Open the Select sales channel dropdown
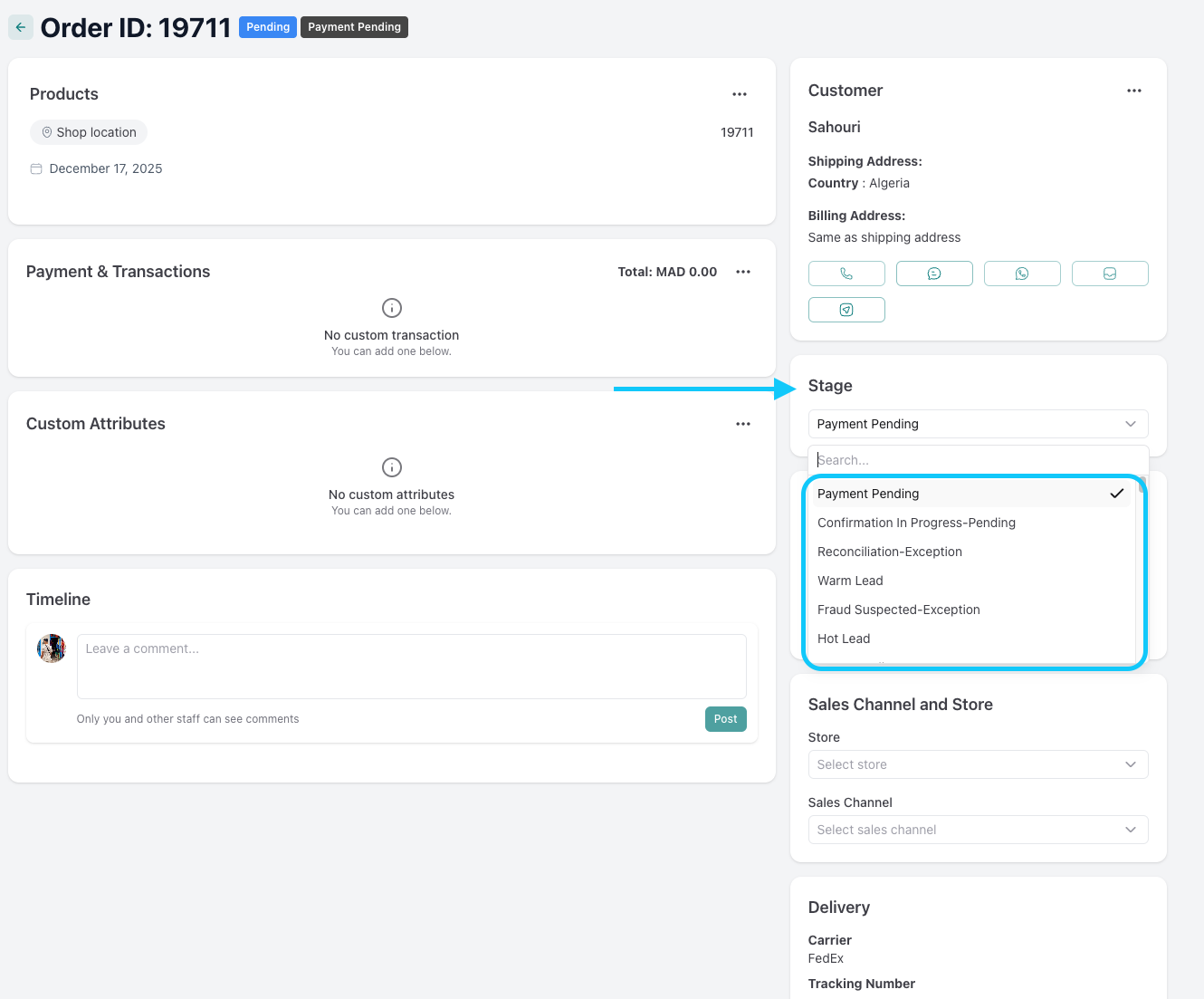This screenshot has height=999, width=1204. tap(978, 830)
